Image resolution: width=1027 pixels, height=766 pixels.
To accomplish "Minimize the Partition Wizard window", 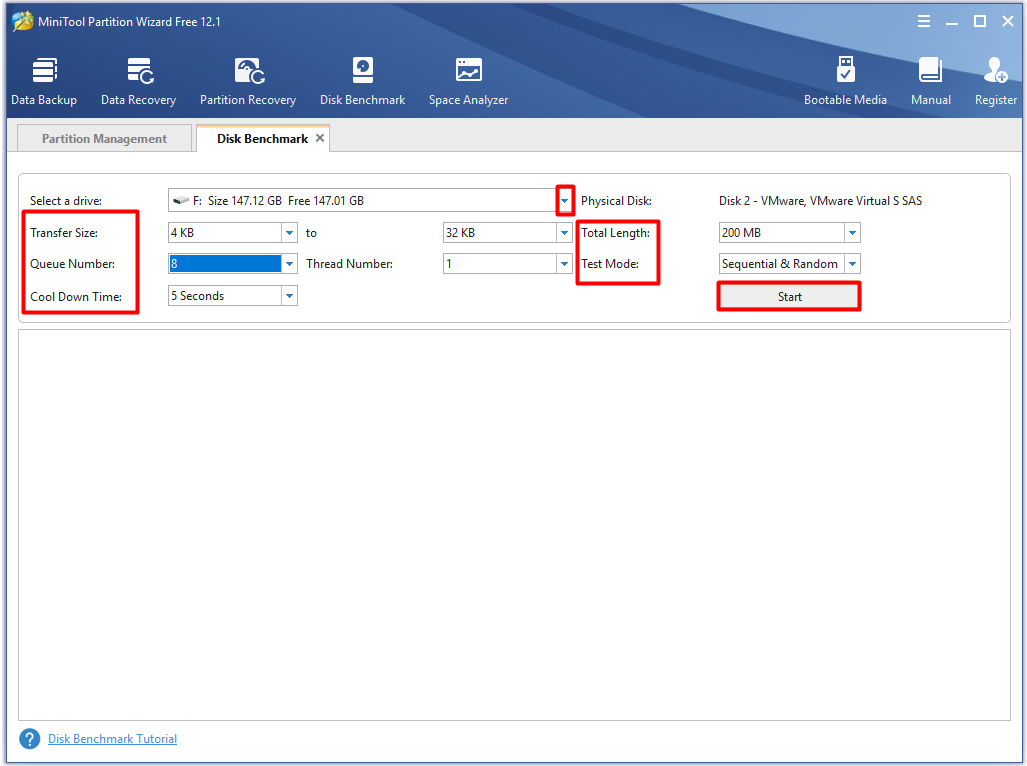I will click(952, 22).
